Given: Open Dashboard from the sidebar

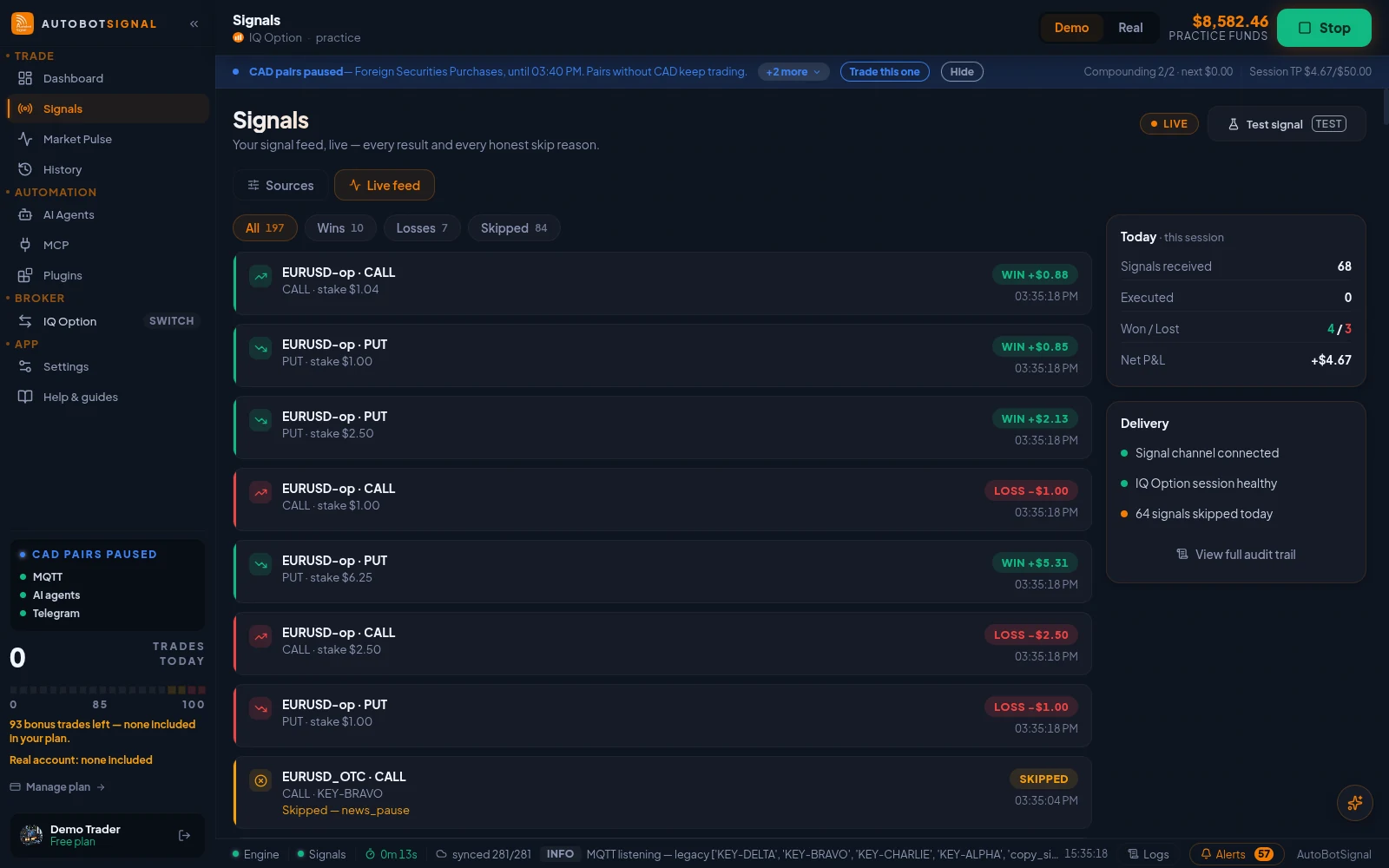Looking at the screenshot, I should tap(109, 78).
